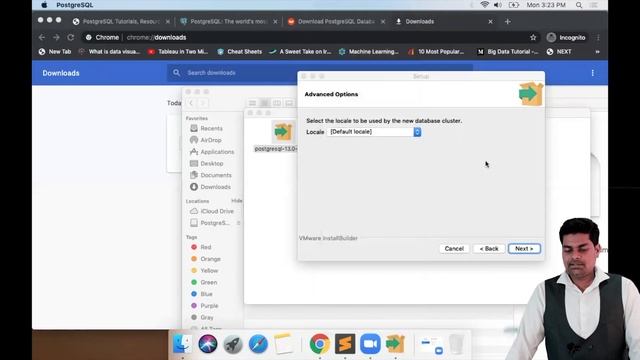This screenshot has height=360, width=640.
Task: Select the Blue tag in Finder
Action: coord(202,294)
